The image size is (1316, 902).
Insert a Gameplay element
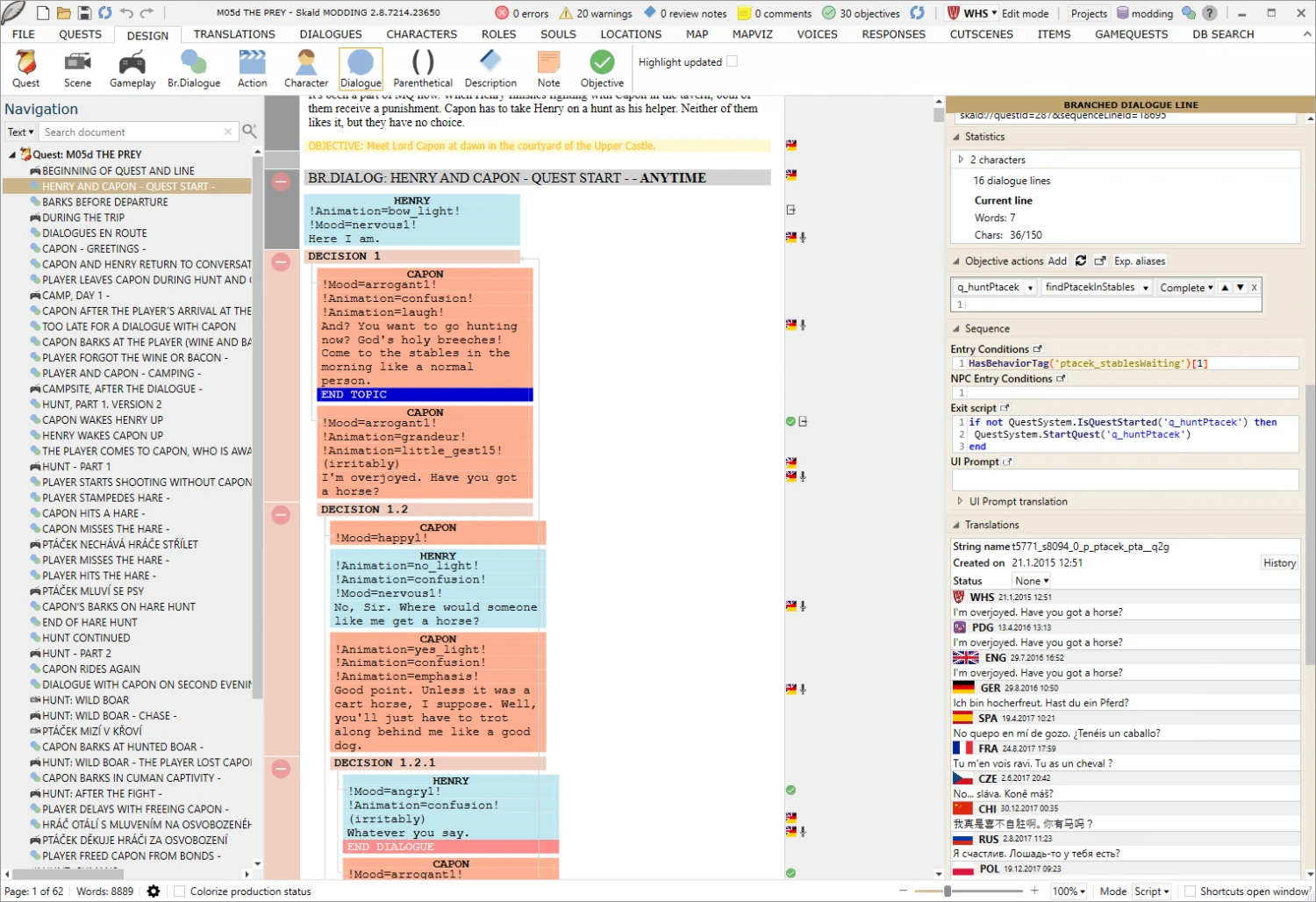[132, 68]
